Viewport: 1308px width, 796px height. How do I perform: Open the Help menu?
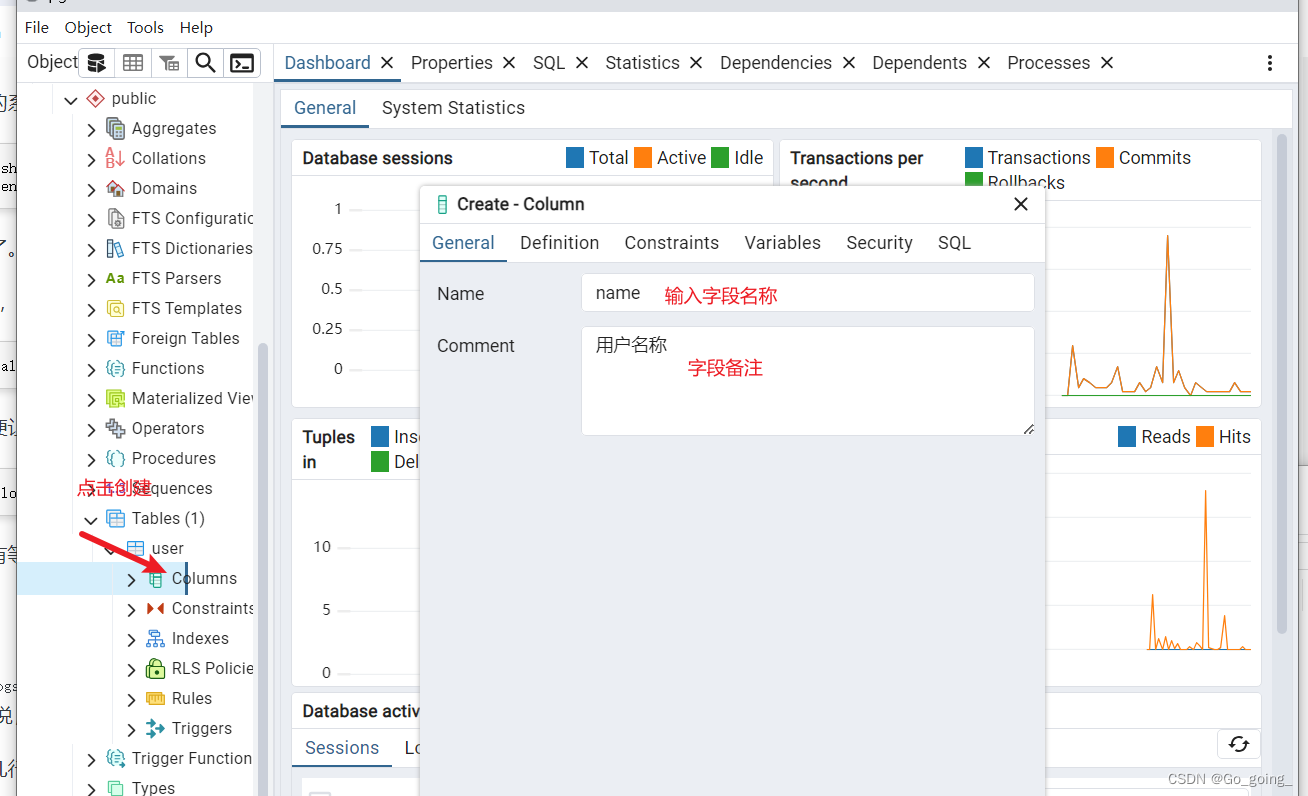[196, 27]
